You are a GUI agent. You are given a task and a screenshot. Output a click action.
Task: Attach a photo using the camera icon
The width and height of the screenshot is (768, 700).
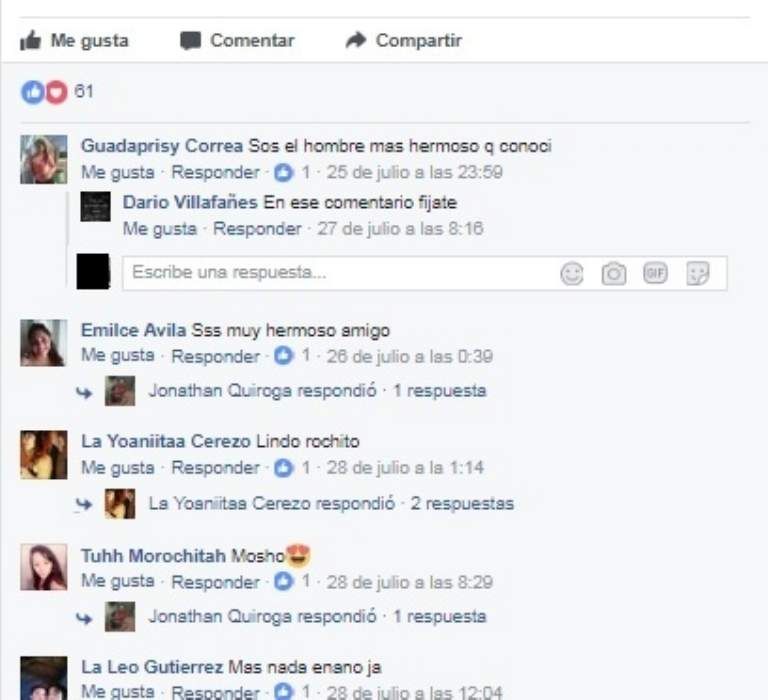tap(614, 273)
